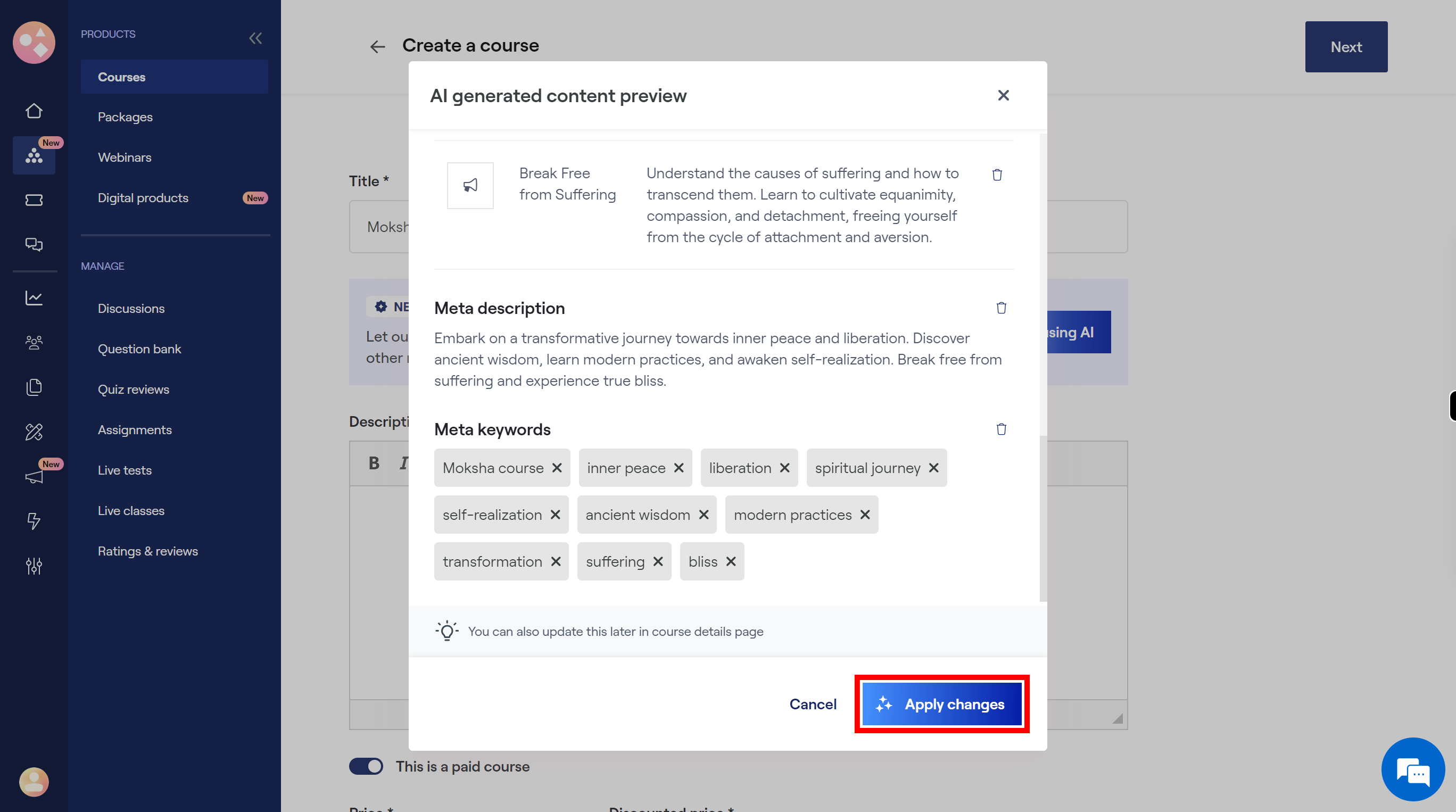This screenshot has width=1456, height=812.
Task: Click Apply changes button
Action: [941, 702]
